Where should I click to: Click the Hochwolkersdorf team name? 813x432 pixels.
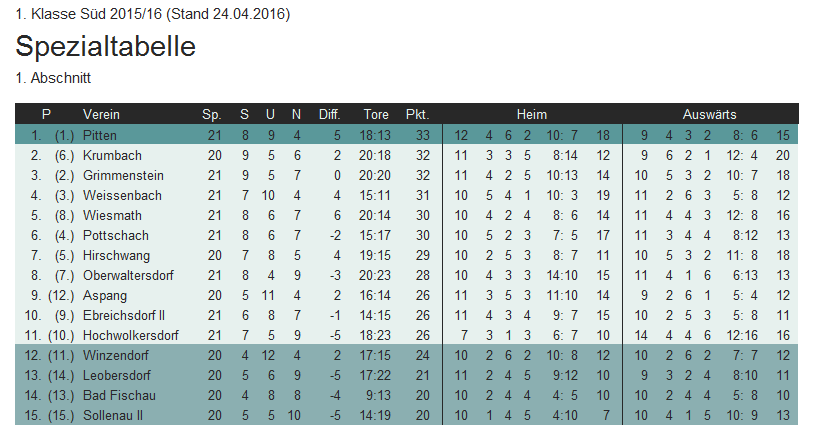(130, 335)
